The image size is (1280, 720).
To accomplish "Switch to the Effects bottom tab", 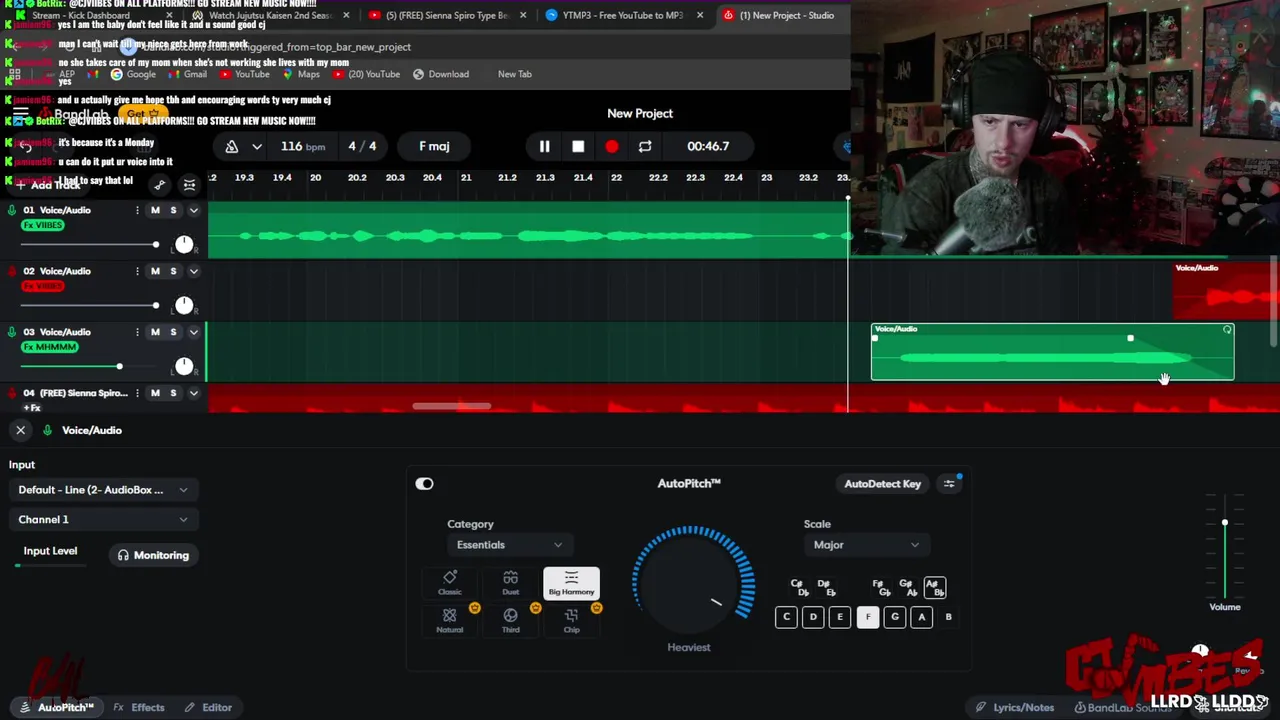I will pyautogui.click(x=139, y=707).
